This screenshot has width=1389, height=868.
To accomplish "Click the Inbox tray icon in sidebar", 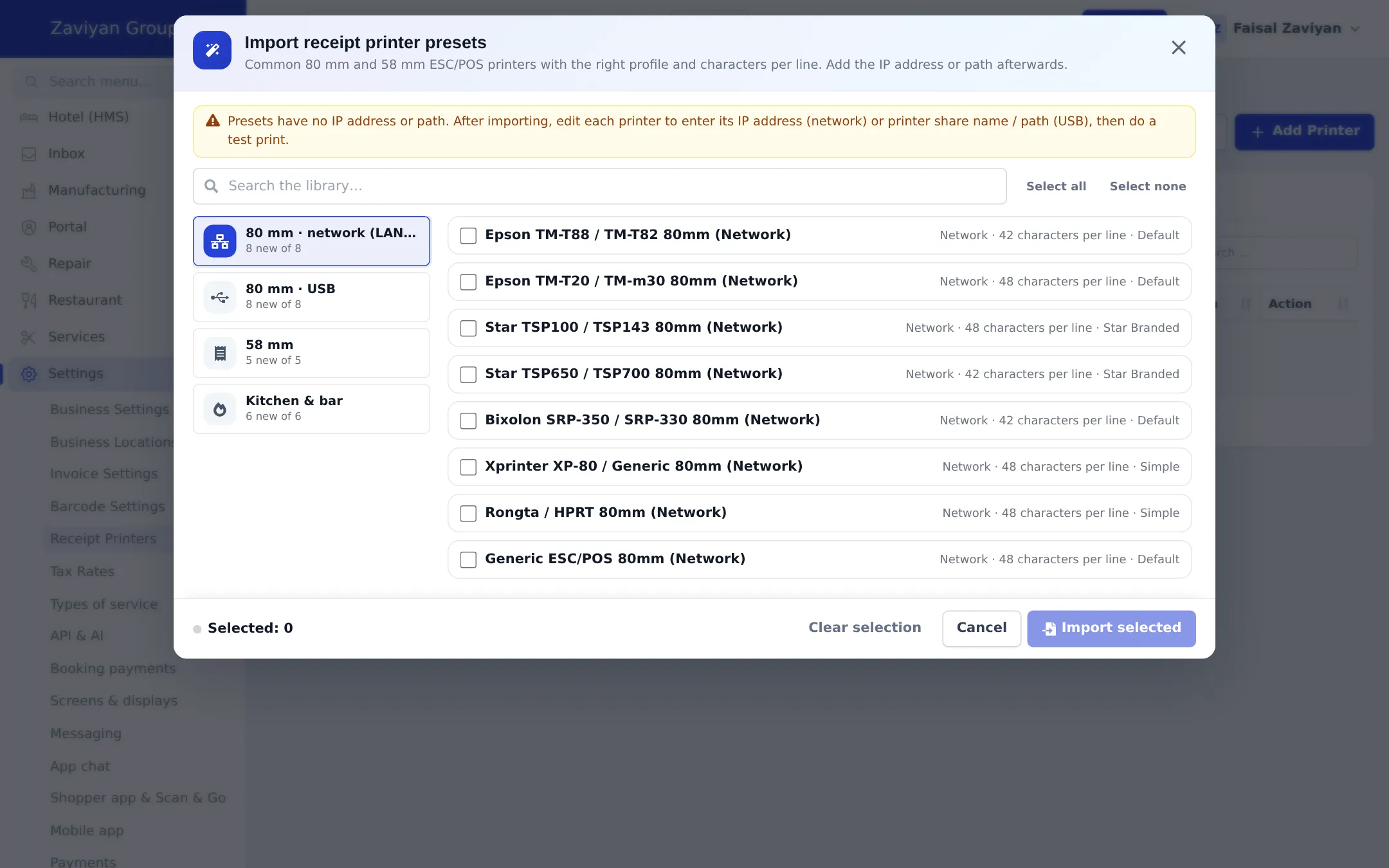I will [29, 154].
